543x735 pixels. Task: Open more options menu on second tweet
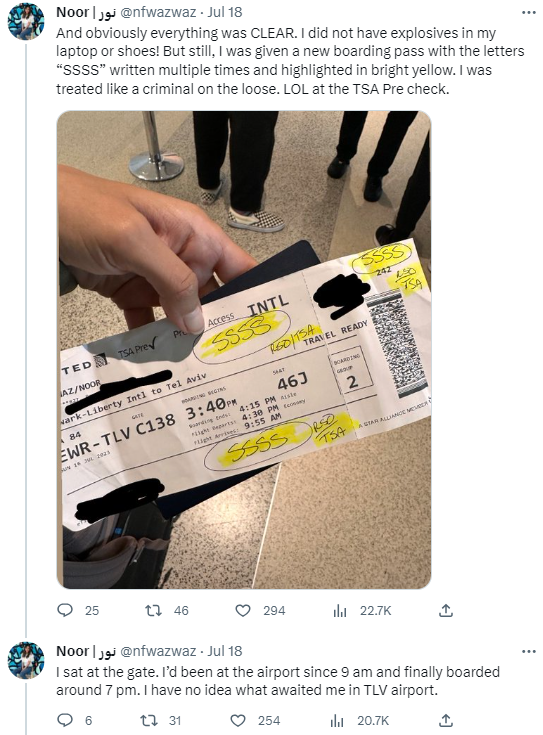pyautogui.click(x=528, y=652)
